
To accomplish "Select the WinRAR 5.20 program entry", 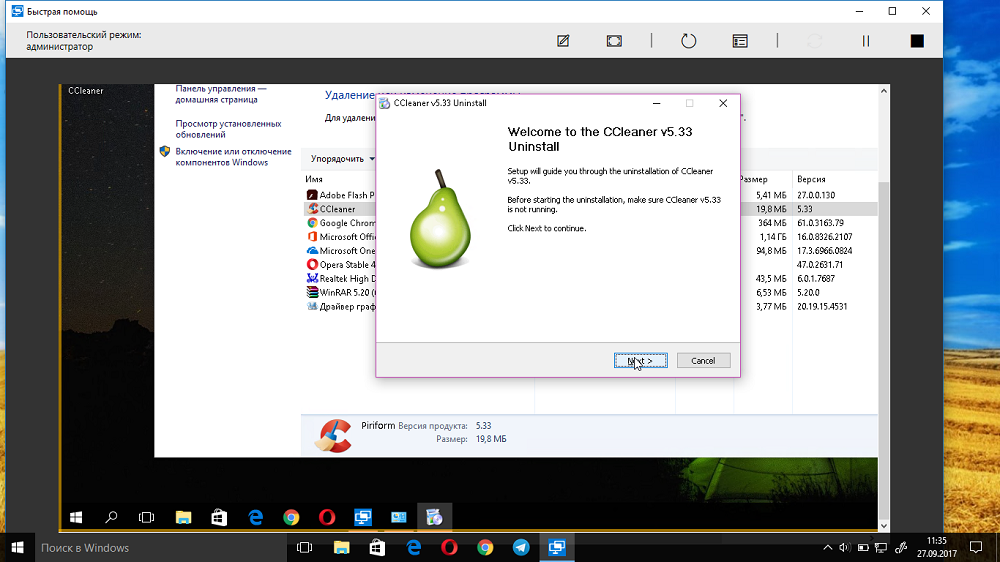I will click(x=339, y=293).
